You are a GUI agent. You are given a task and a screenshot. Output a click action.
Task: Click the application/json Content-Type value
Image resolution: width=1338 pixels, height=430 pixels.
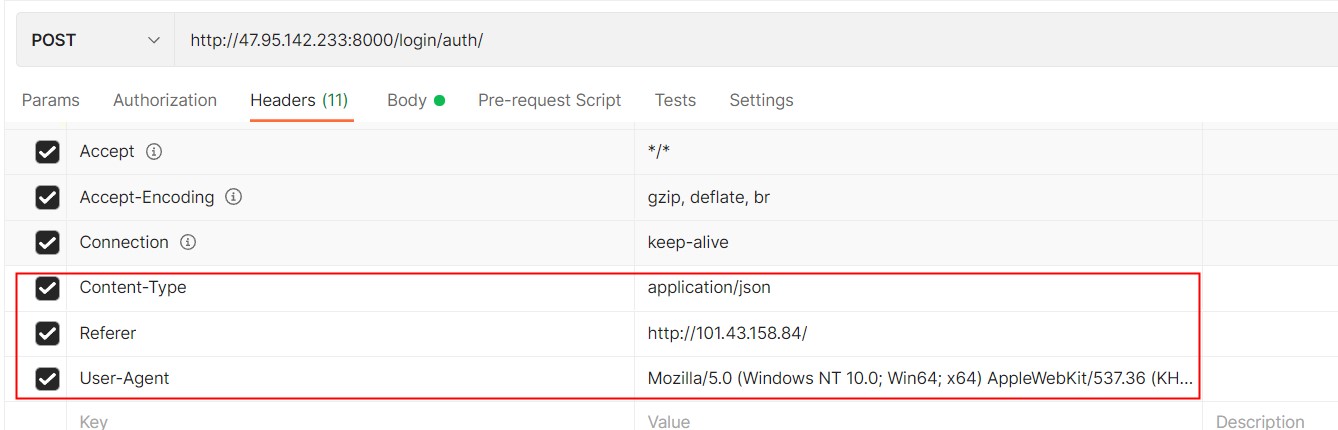point(709,288)
